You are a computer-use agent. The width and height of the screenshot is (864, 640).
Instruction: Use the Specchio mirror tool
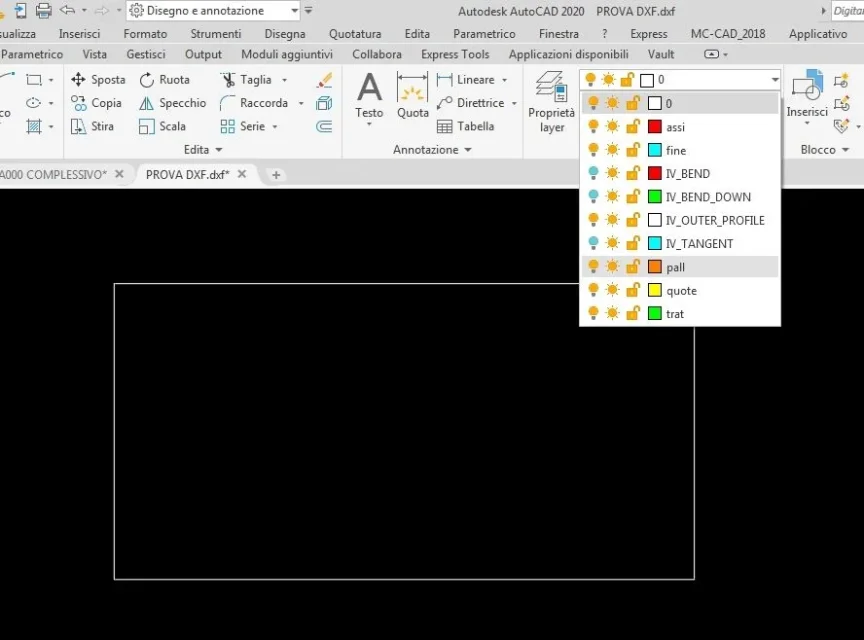point(172,103)
